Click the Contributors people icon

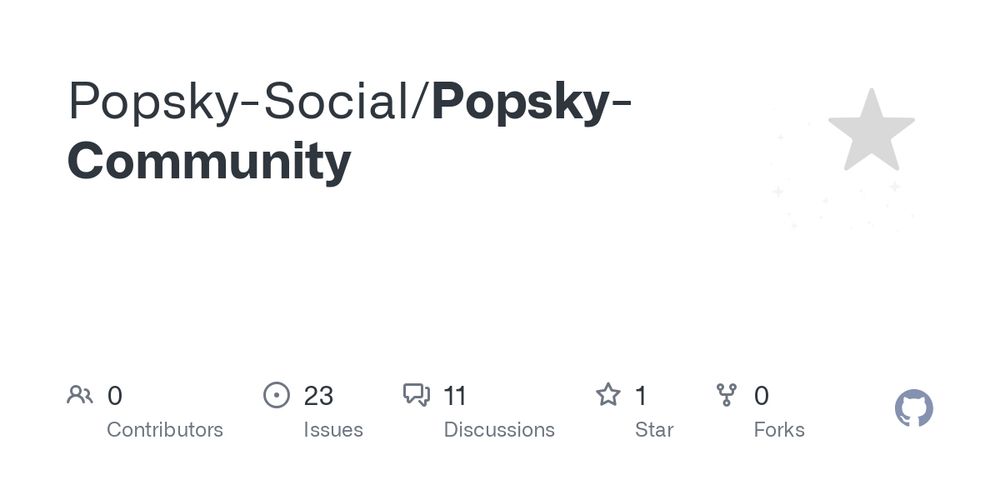pyautogui.click(x=80, y=395)
